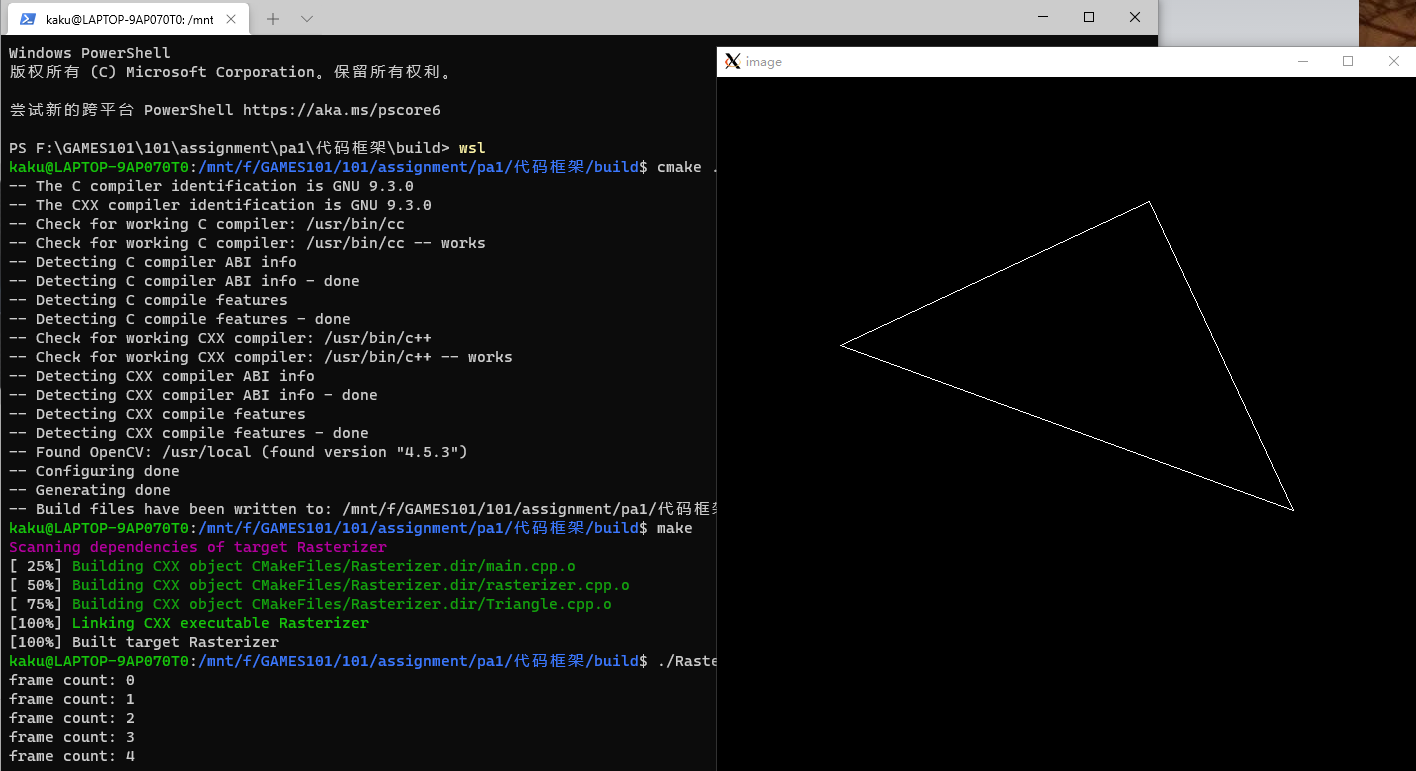Minimize the Windows Terminal window
The width and height of the screenshot is (1416, 771).
1043,17
